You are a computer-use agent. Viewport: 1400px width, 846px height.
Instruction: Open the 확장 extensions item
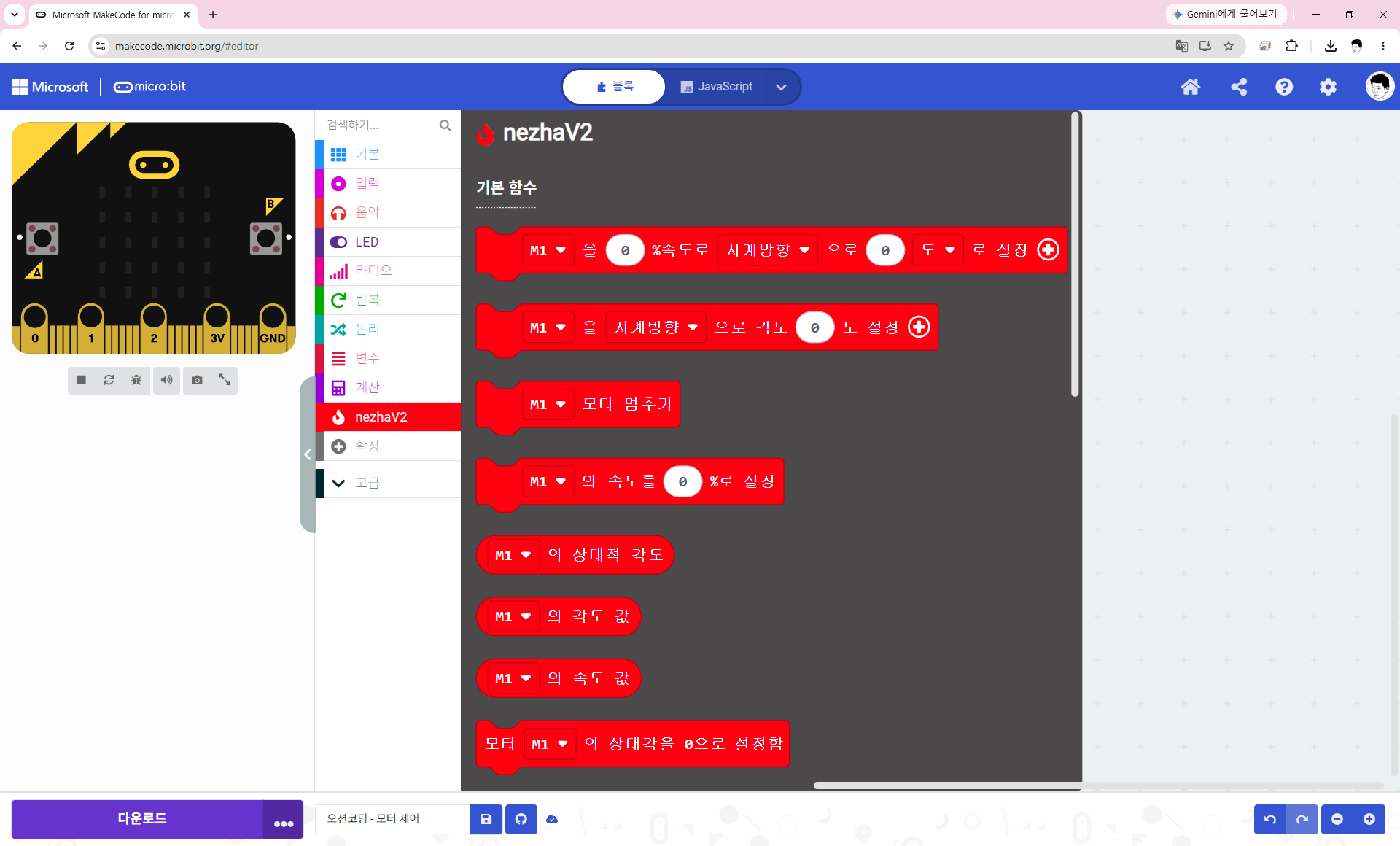pyautogui.click(x=388, y=446)
